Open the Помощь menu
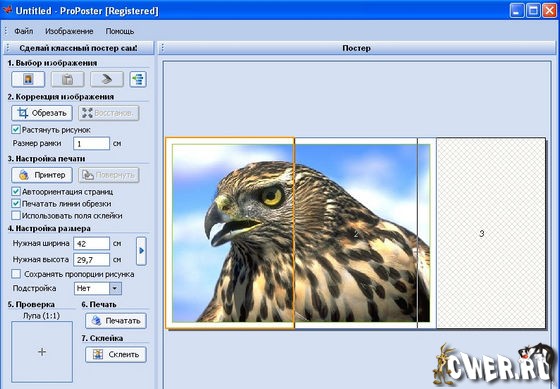560x389 pixels. click(120, 31)
